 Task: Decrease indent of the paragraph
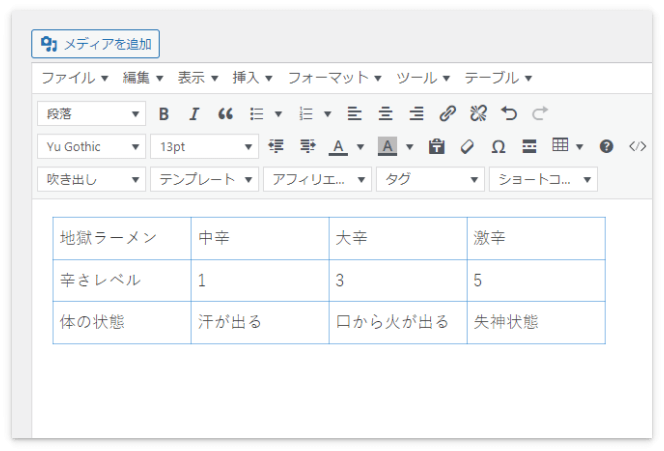coord(276,146)
